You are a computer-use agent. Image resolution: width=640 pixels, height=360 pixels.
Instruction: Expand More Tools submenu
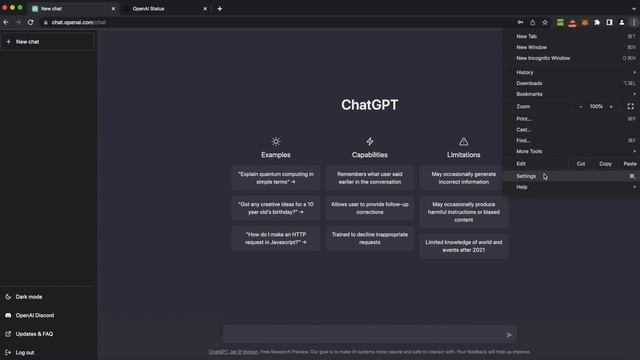[571, 151]
